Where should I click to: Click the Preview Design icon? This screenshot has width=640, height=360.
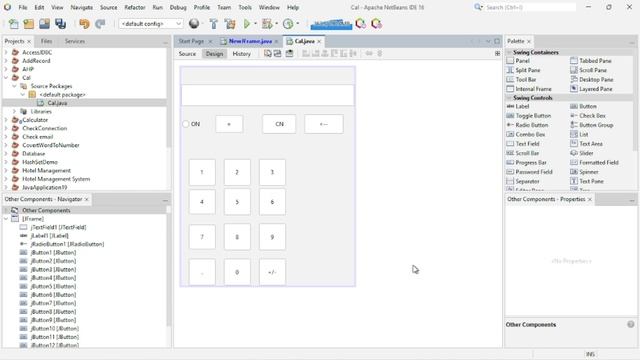289,54
